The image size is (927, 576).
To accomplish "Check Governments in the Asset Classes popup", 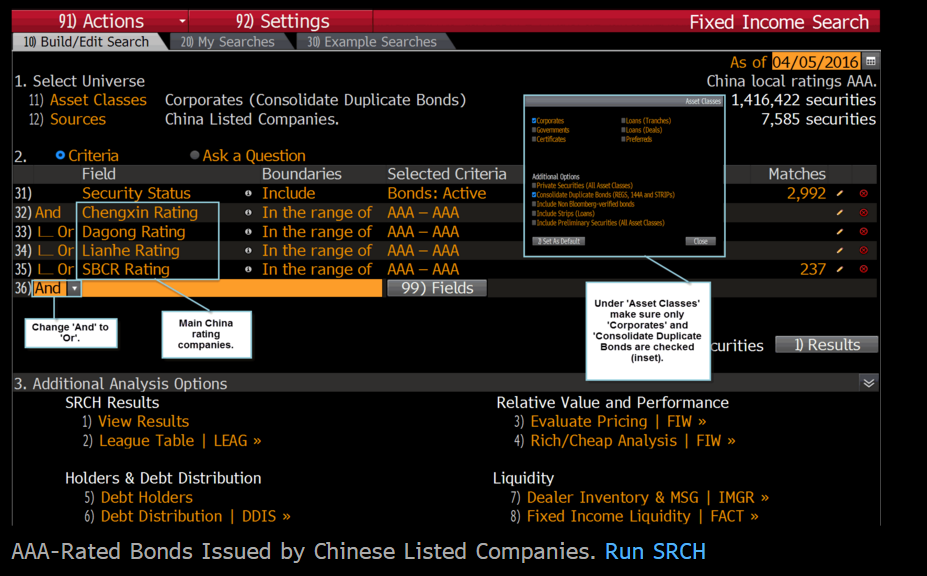I will click(x=534, y=130).
